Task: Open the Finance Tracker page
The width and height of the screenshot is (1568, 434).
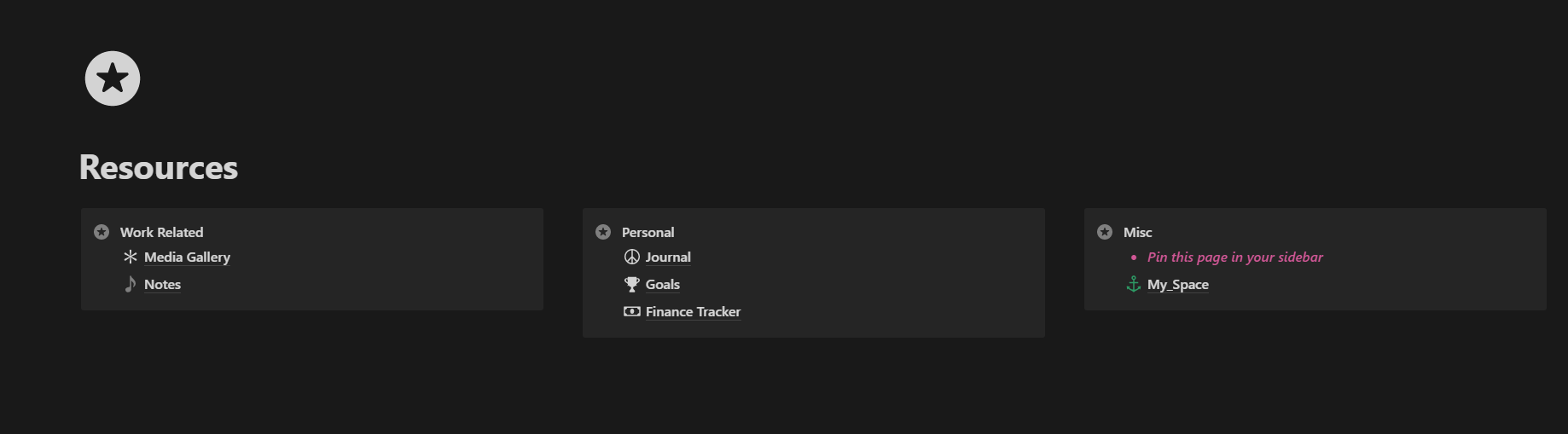Action: tap(693, 311)
